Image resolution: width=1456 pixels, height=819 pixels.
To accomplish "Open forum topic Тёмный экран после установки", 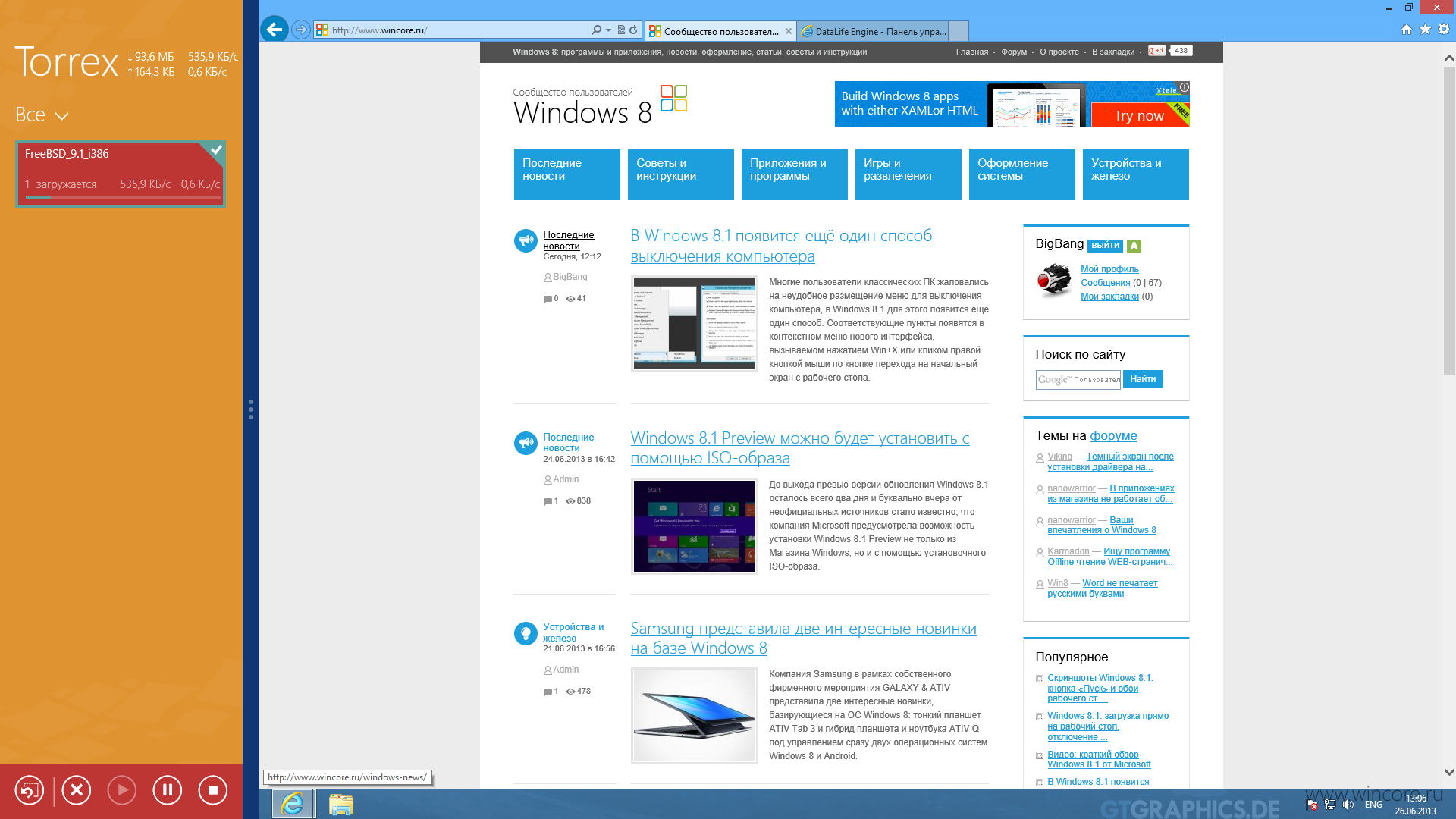I will [x=1110, y=462].
